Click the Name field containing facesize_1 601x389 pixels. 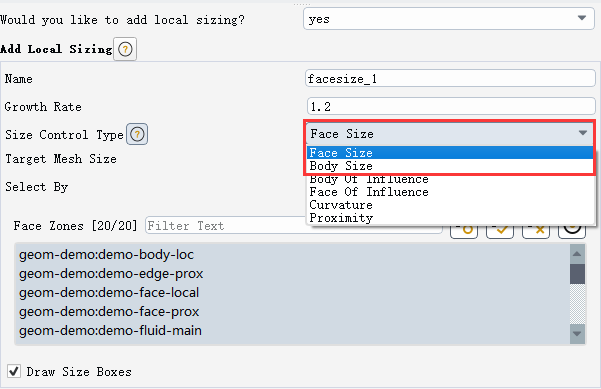(x=450, y=79)
